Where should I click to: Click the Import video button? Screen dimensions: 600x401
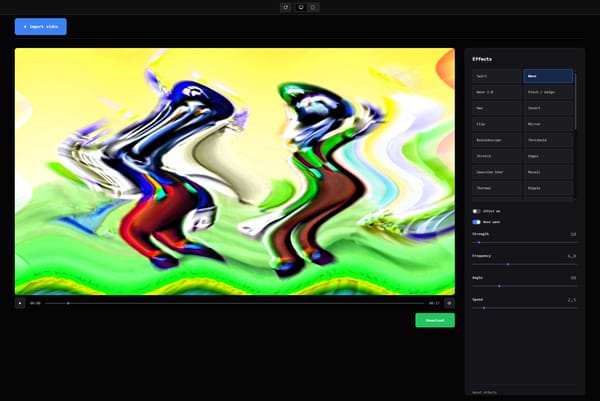tap(41, 27)
